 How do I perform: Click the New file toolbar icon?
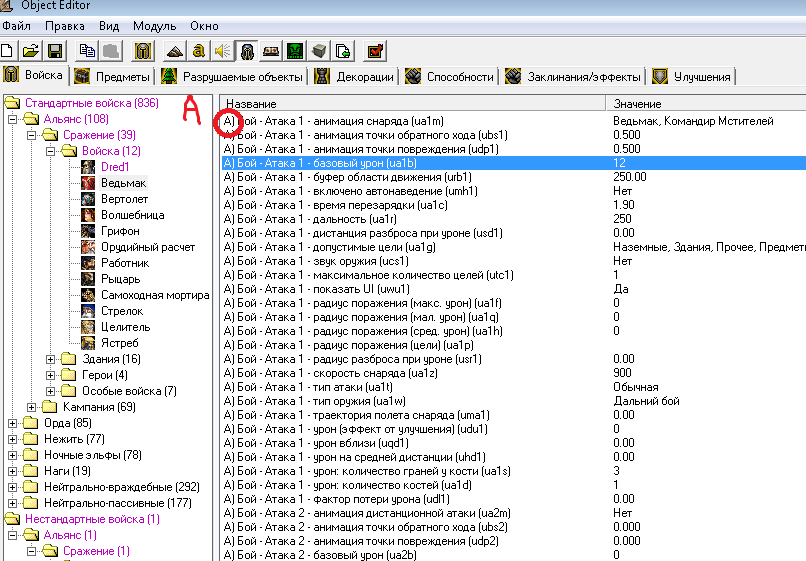tap(8, 50)
